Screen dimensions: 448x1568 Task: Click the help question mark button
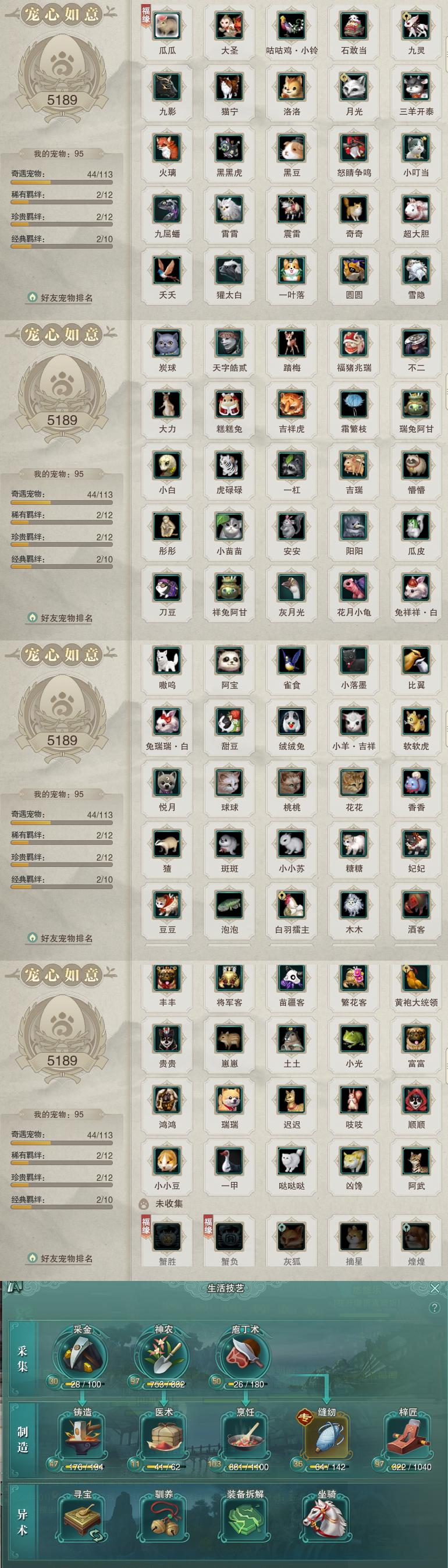(x=434, y=1308)
